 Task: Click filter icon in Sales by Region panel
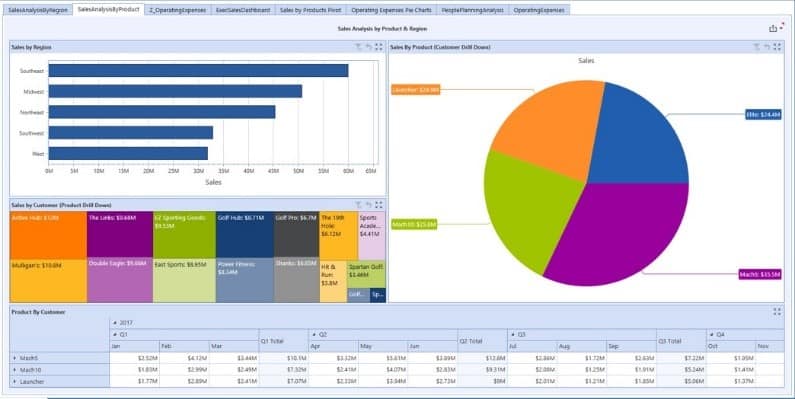(358, 47)
